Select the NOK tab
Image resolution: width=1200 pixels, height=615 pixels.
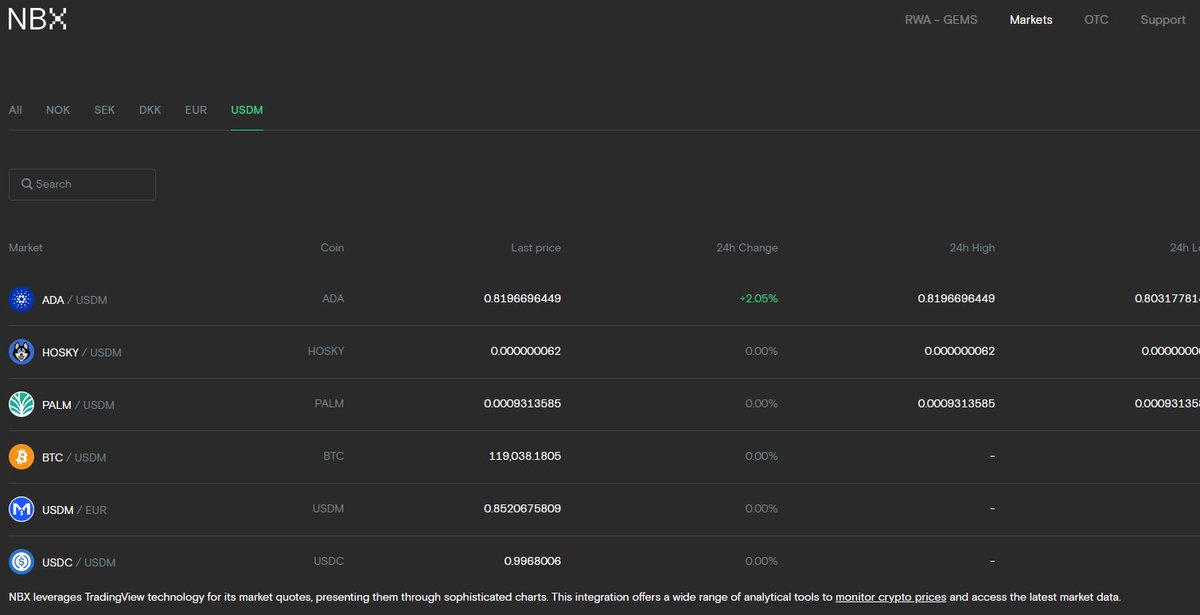(x=58, y=110)
